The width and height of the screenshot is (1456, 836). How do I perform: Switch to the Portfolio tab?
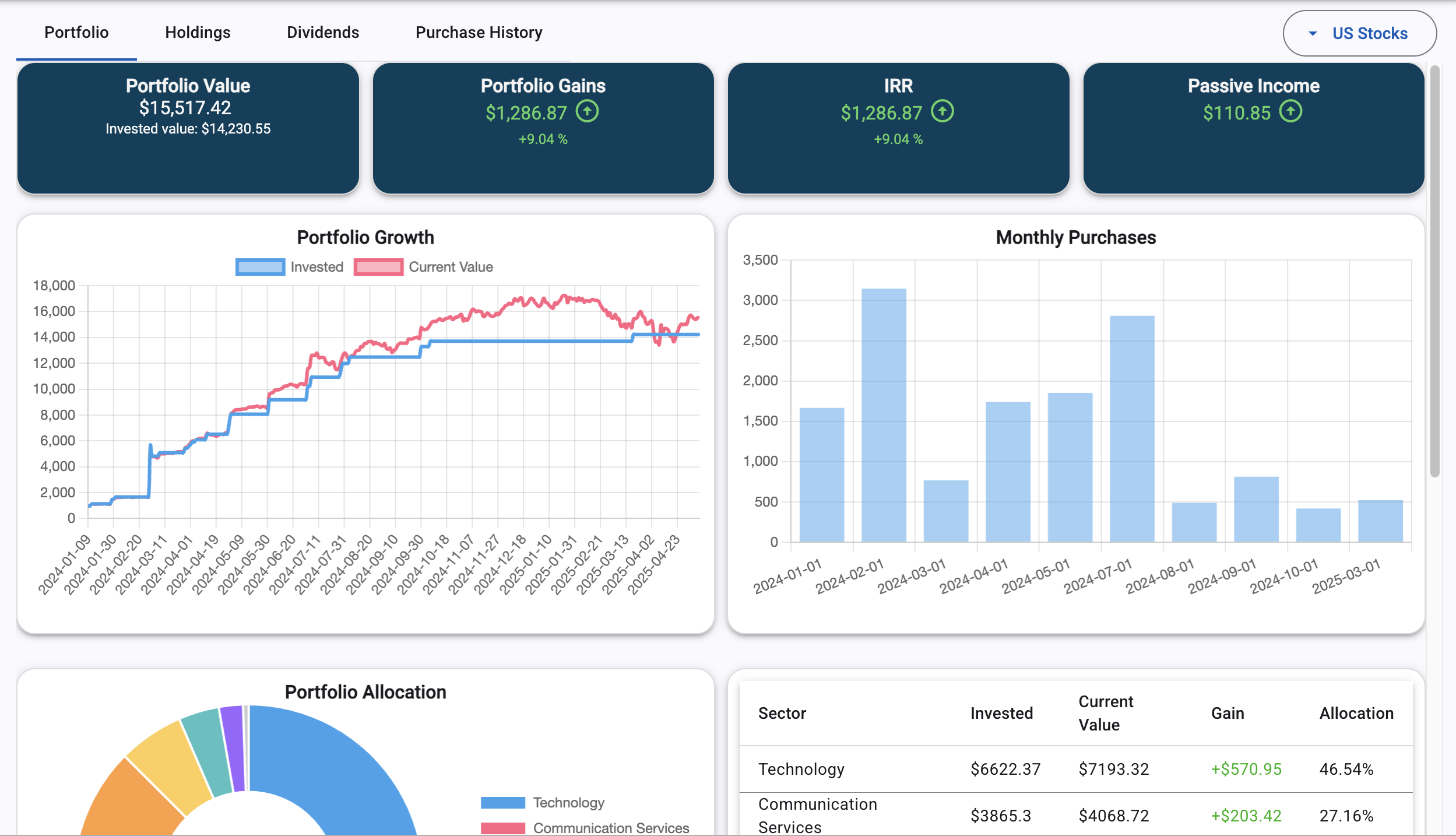(x=76, y=33)
